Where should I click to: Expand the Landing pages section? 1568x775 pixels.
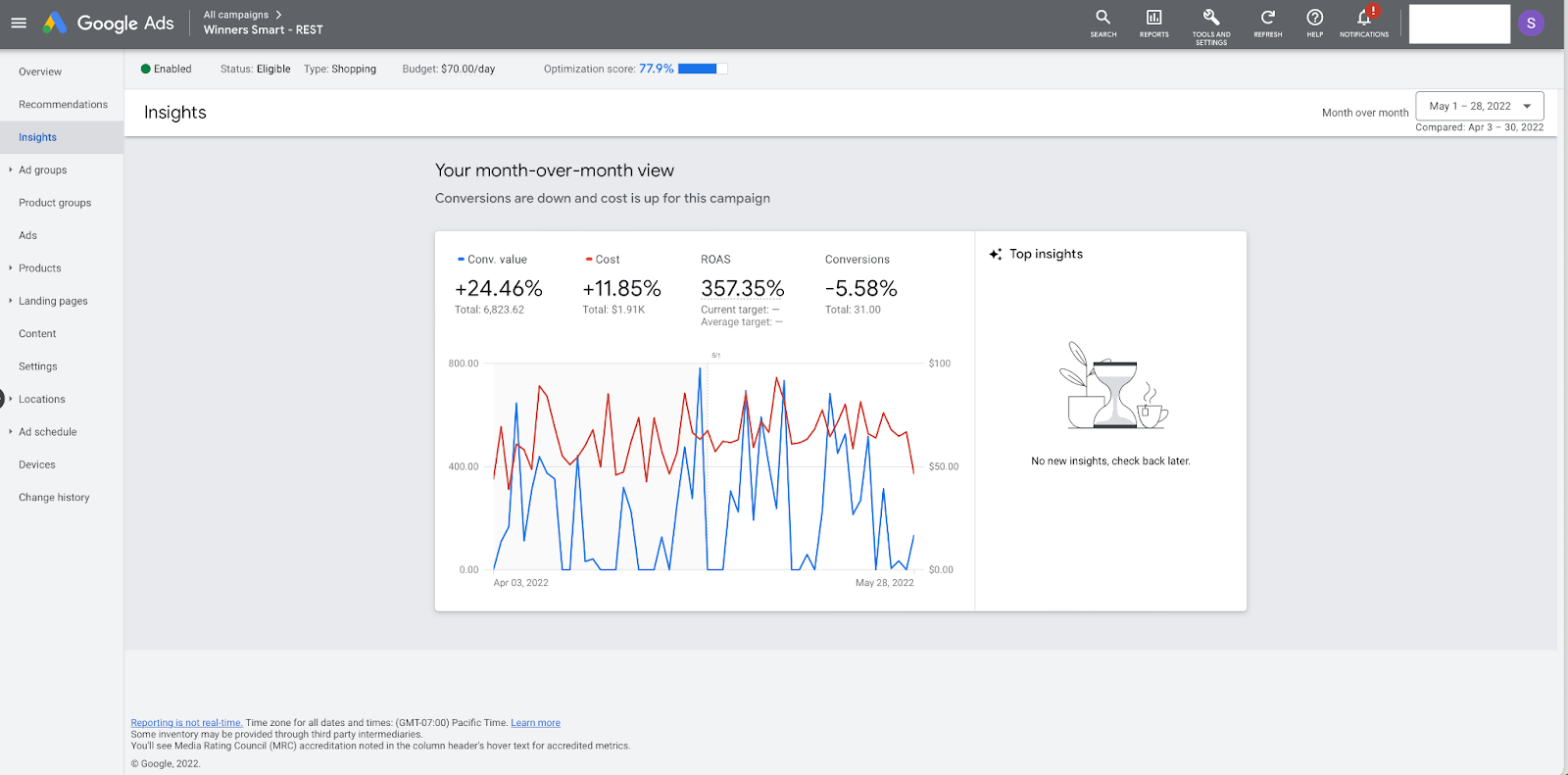pyautogui.click(x=53, y=301)
